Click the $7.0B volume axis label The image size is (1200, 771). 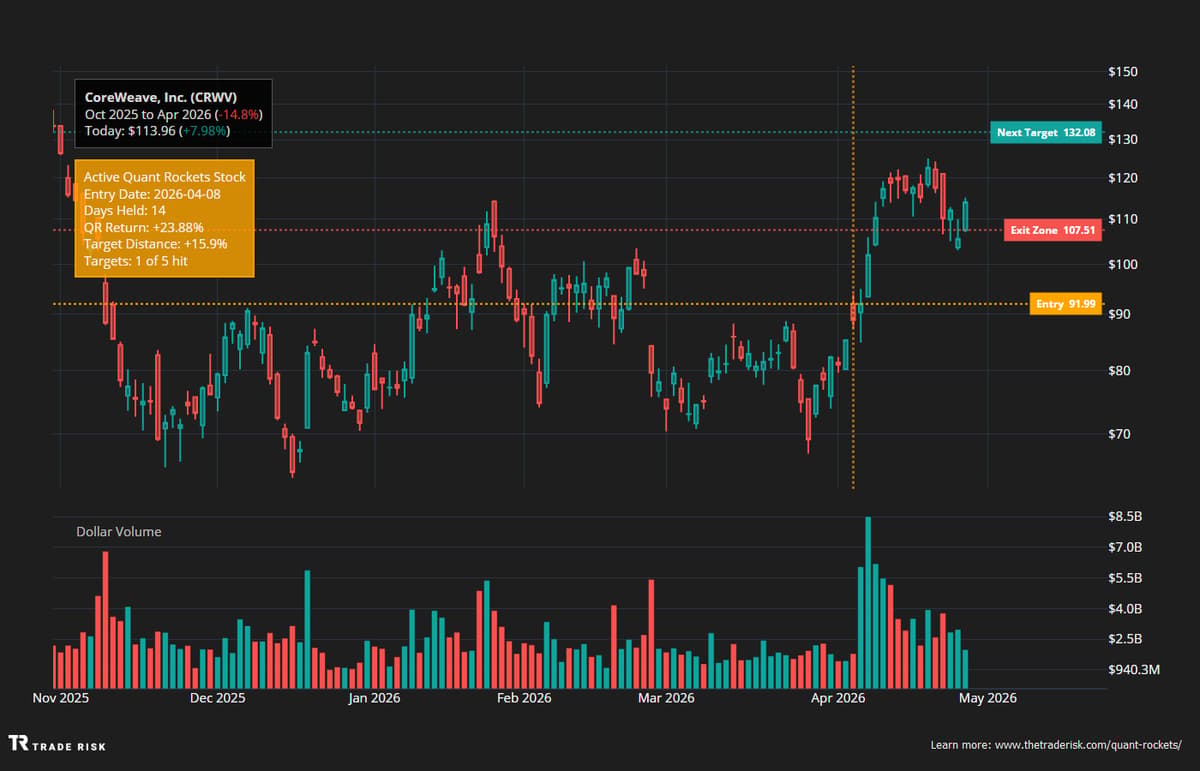pos(1124,547)
